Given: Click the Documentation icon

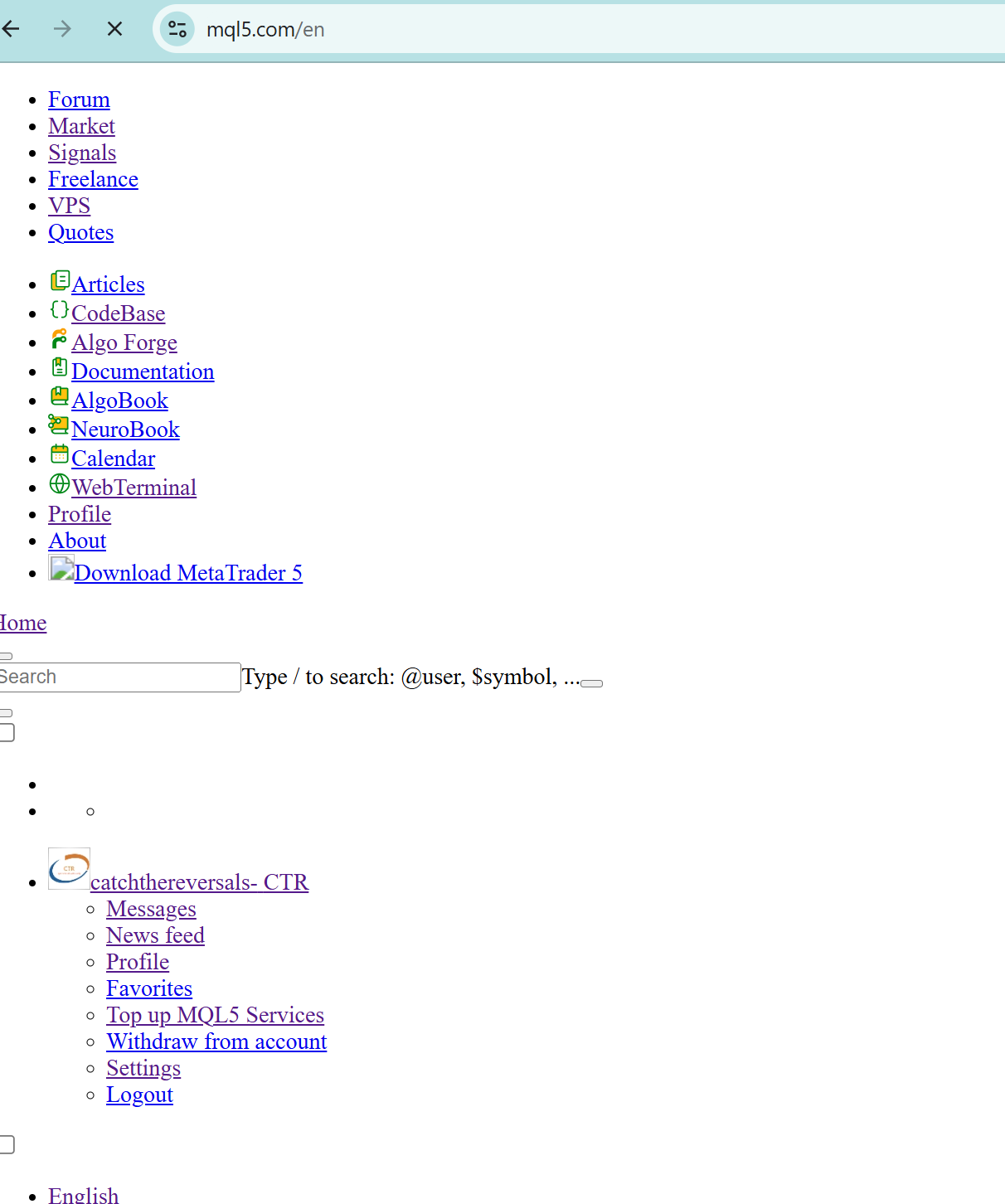Looking at the screenshot, I should tap(60, 367).
